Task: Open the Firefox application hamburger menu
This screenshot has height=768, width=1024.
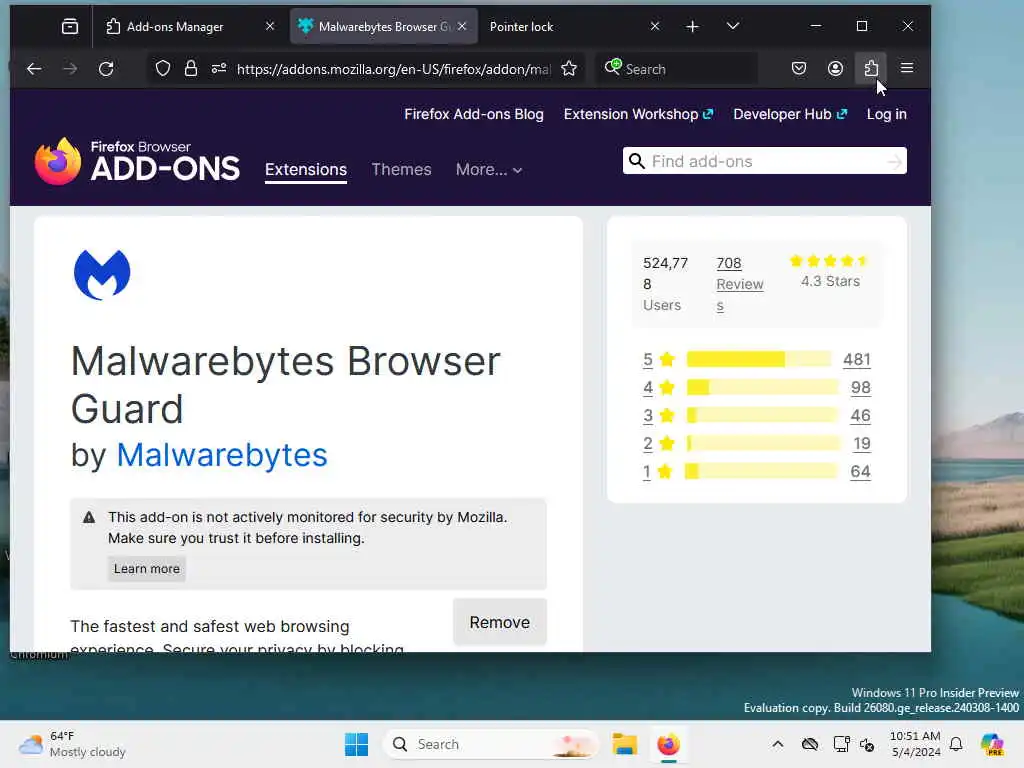Action: point(906,69)
